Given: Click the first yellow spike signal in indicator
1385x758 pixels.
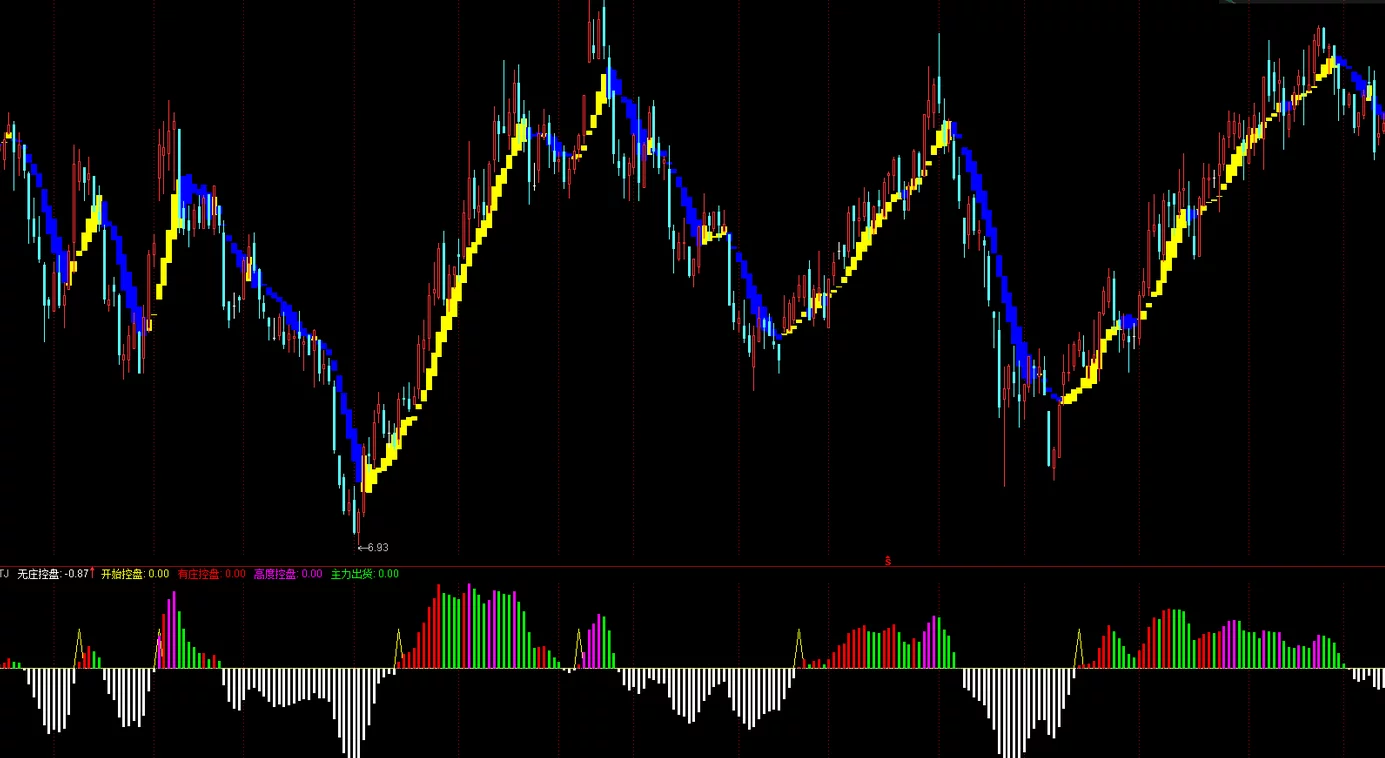Looking at the screenshot, I should click(79, 648).
